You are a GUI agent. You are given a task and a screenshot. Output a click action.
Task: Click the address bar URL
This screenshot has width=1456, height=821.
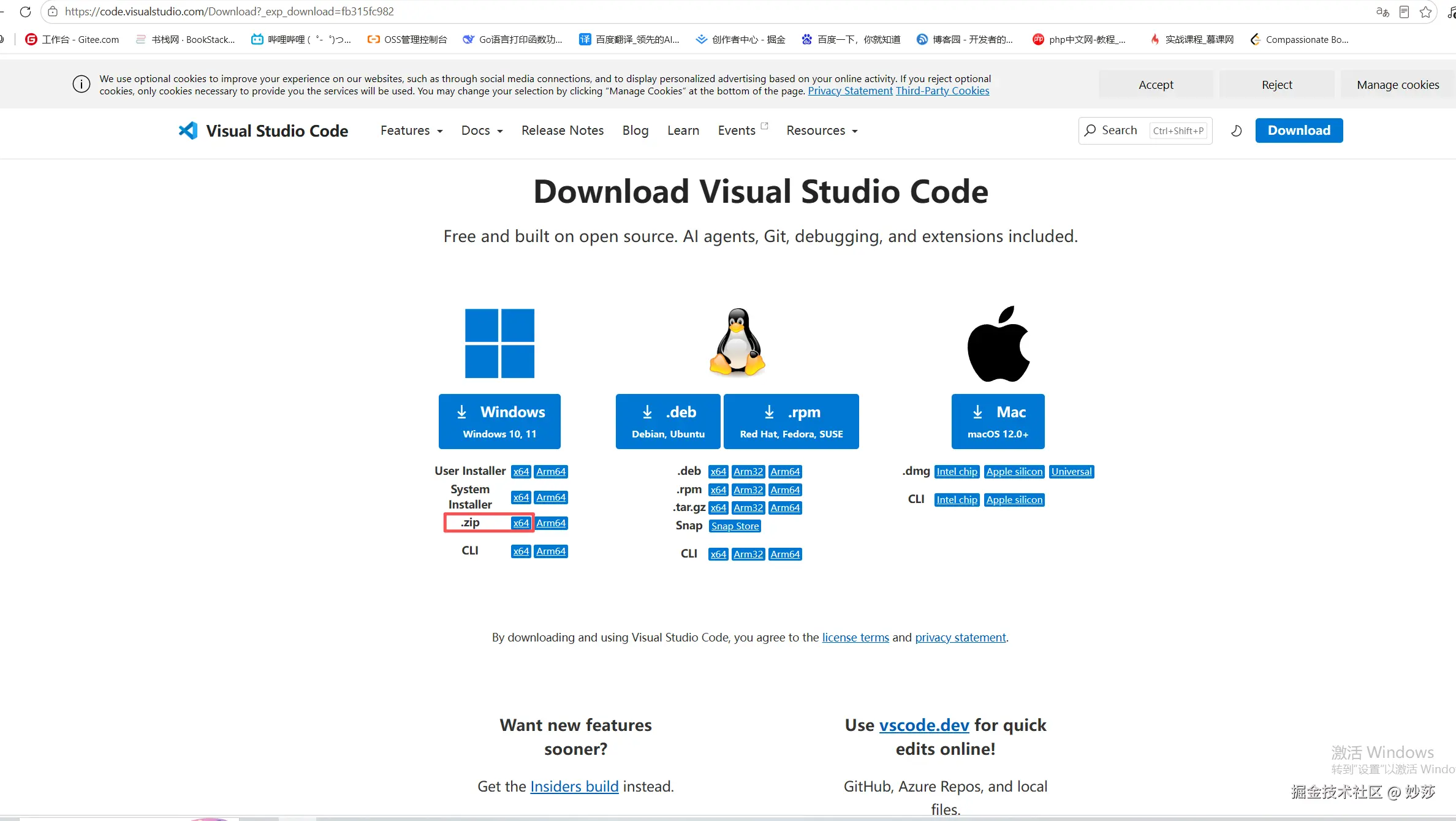pos(229,12)
